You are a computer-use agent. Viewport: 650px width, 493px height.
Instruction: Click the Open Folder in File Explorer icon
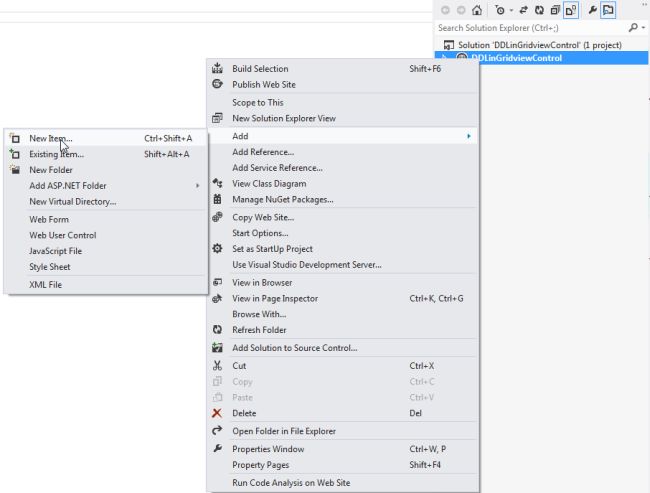coord(217,431)
